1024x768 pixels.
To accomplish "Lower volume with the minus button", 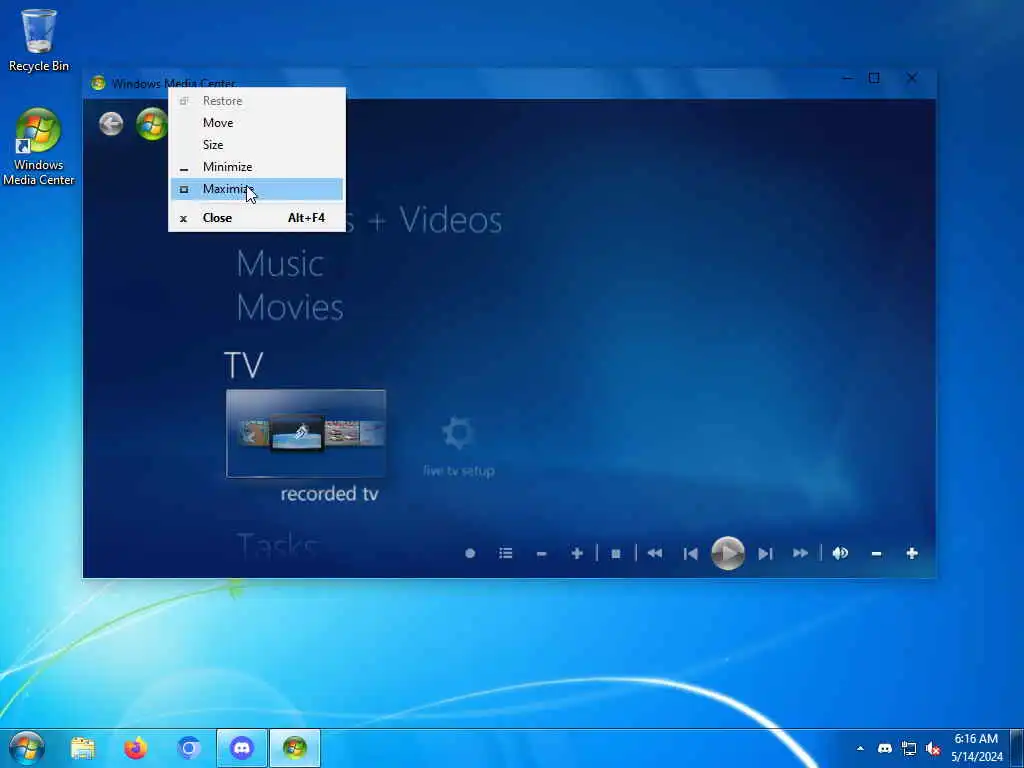I will click(876, 554).
